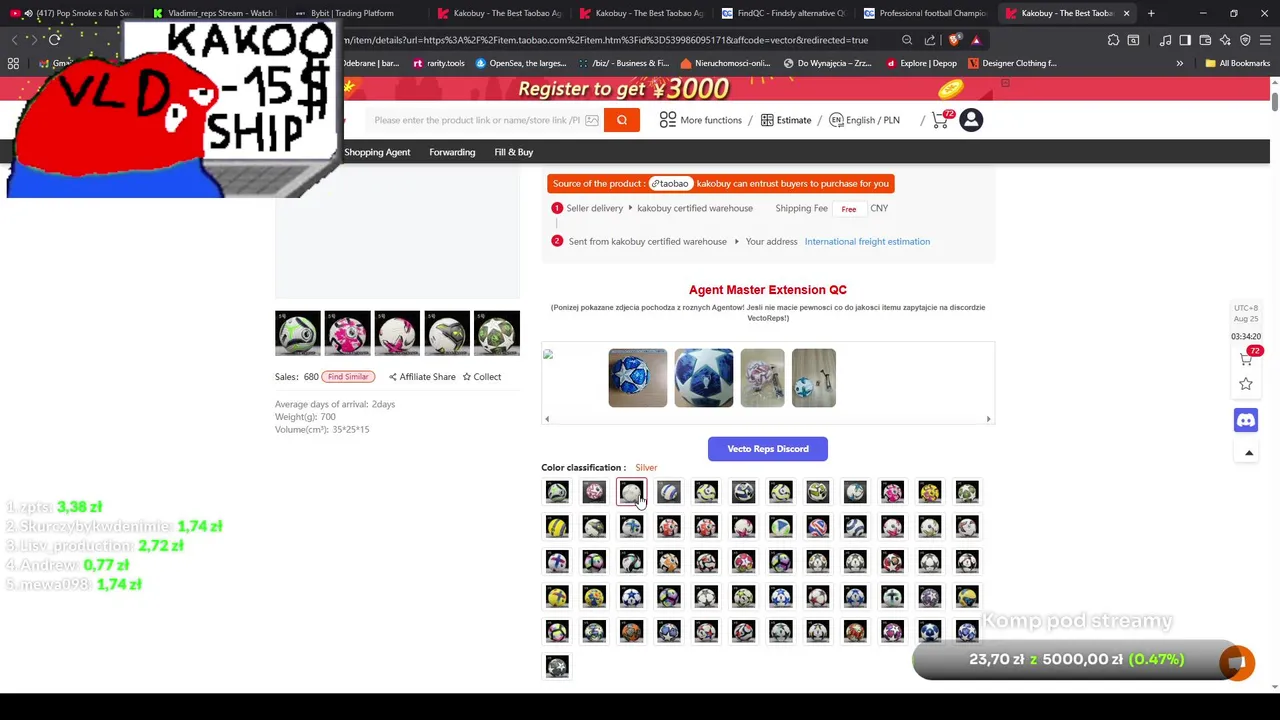Open the QC photo with ball and pump
Screen dimensions: 1280x720
click(x=813, y=378)
